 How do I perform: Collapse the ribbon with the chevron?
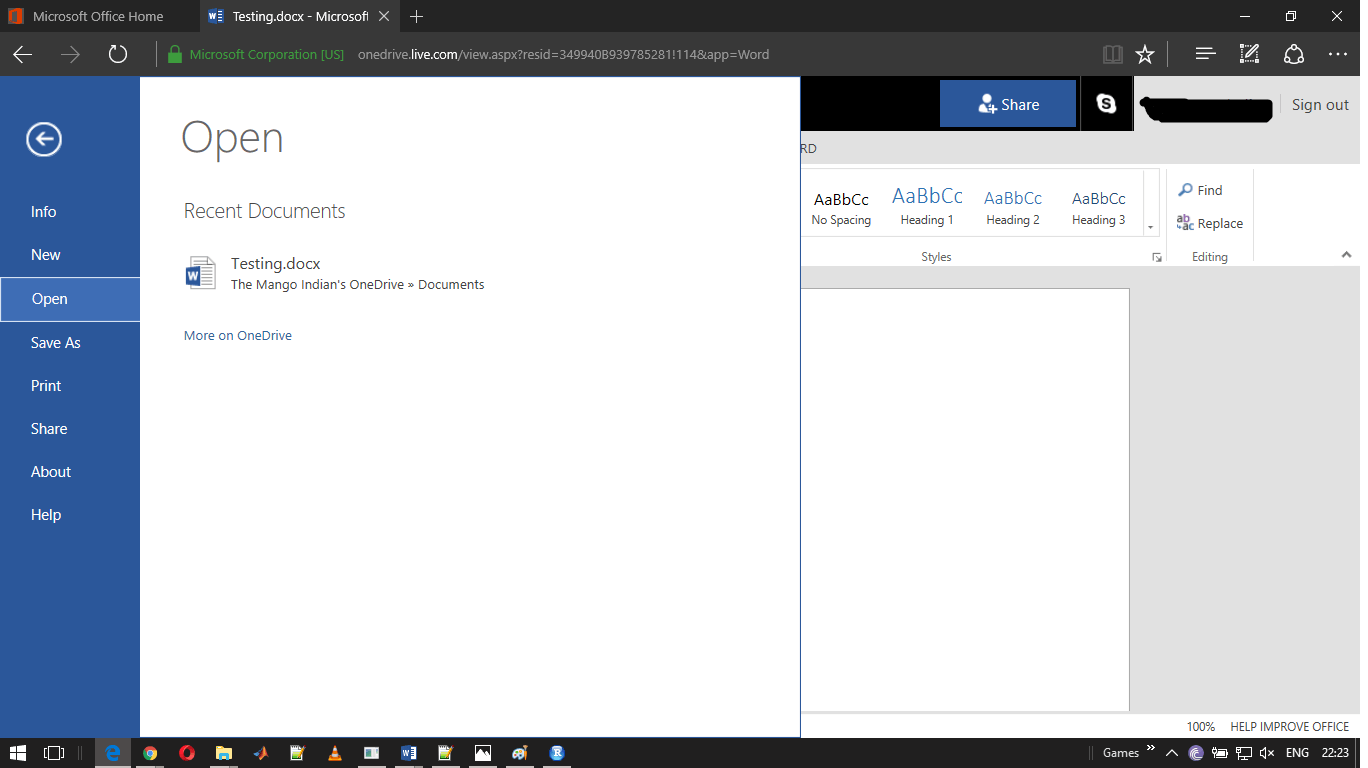(1346, 256)
